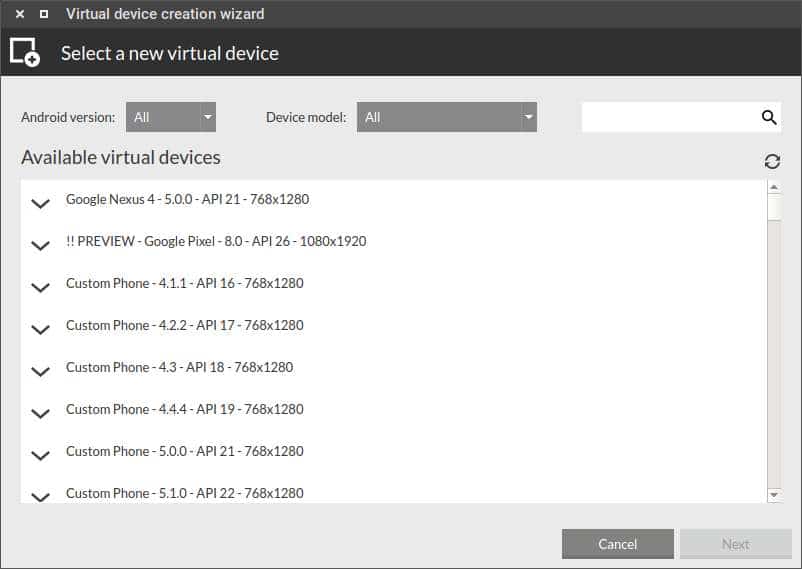Click the vertical scrollbar thumb
This screenshot has height=569, width=802.
tap(774, 207)
